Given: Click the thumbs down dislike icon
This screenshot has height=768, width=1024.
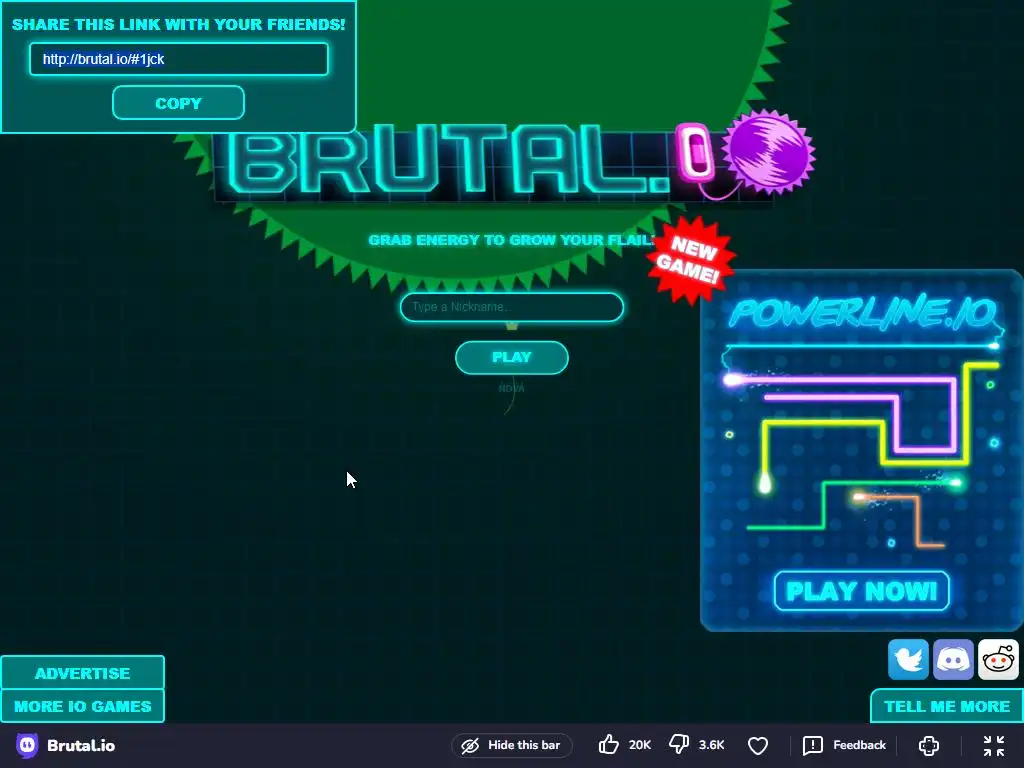Looking at the screenshot, I should click(679, 744).
